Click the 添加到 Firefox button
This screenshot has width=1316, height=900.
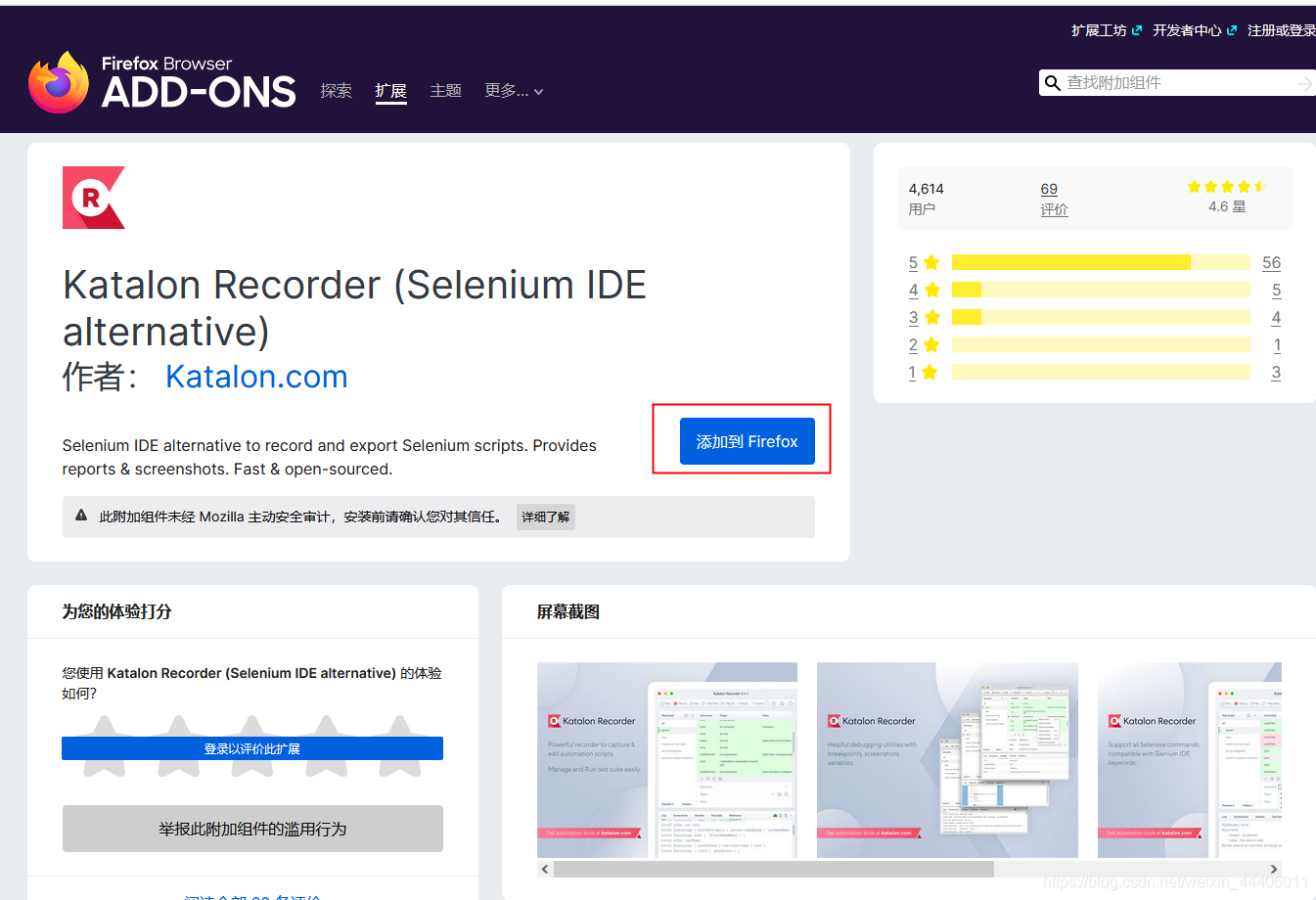[x=747, y=441]
